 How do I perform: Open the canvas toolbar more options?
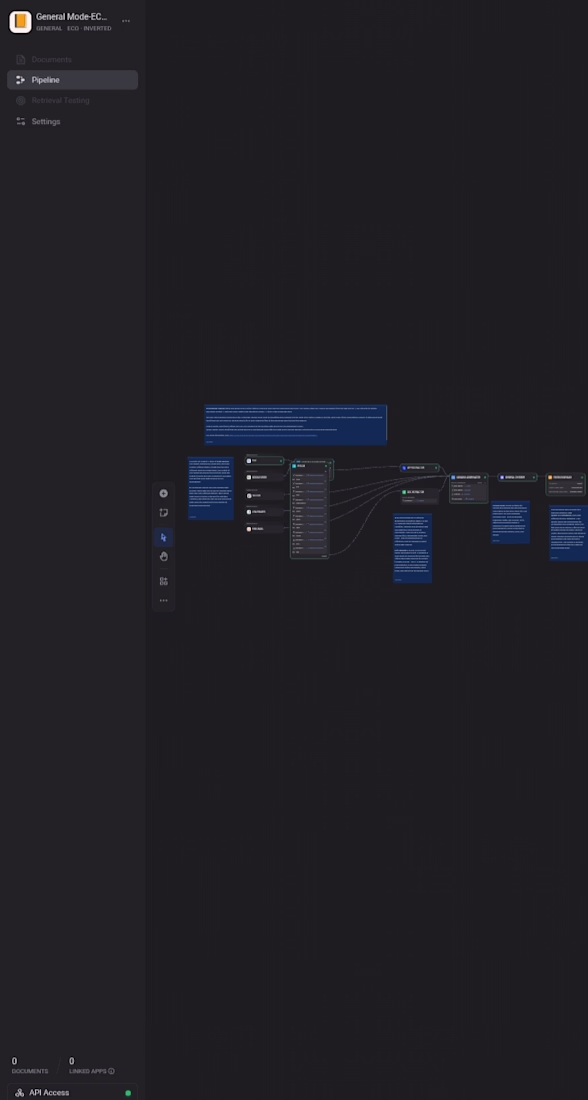point(163,601)
